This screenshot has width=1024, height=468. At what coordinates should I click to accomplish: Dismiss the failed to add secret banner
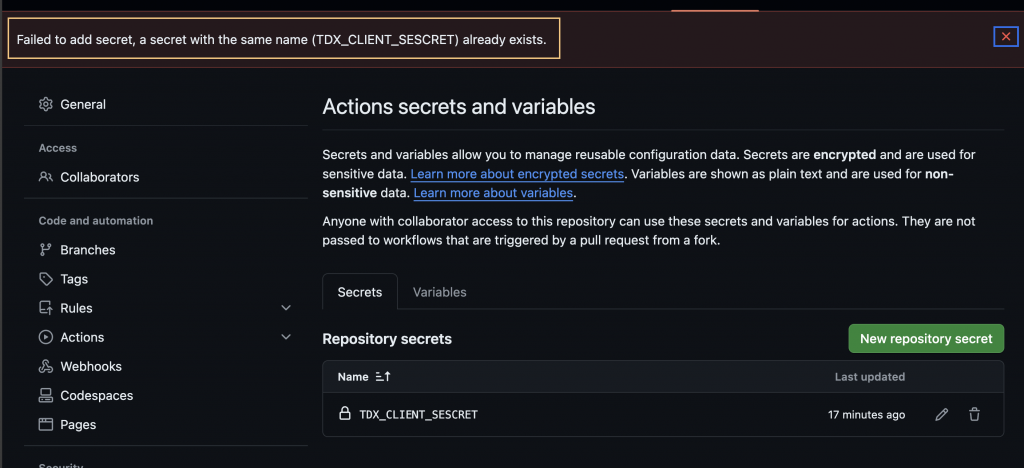[1005, 37]
